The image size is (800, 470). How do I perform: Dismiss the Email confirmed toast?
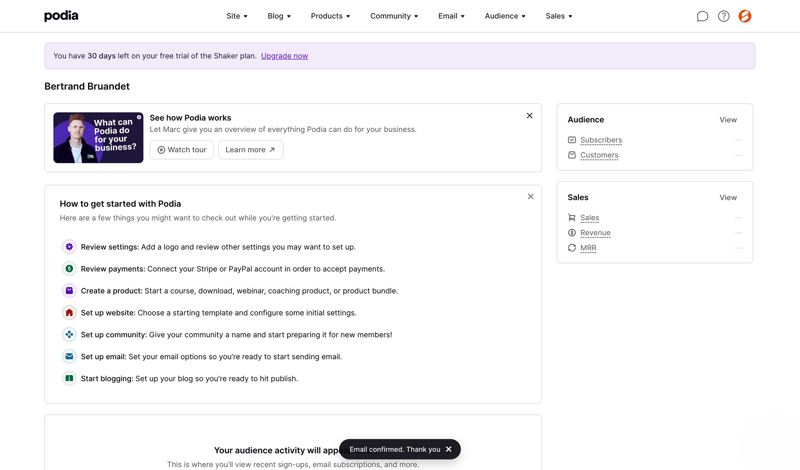pyautogui.click(x=448, y=449)
